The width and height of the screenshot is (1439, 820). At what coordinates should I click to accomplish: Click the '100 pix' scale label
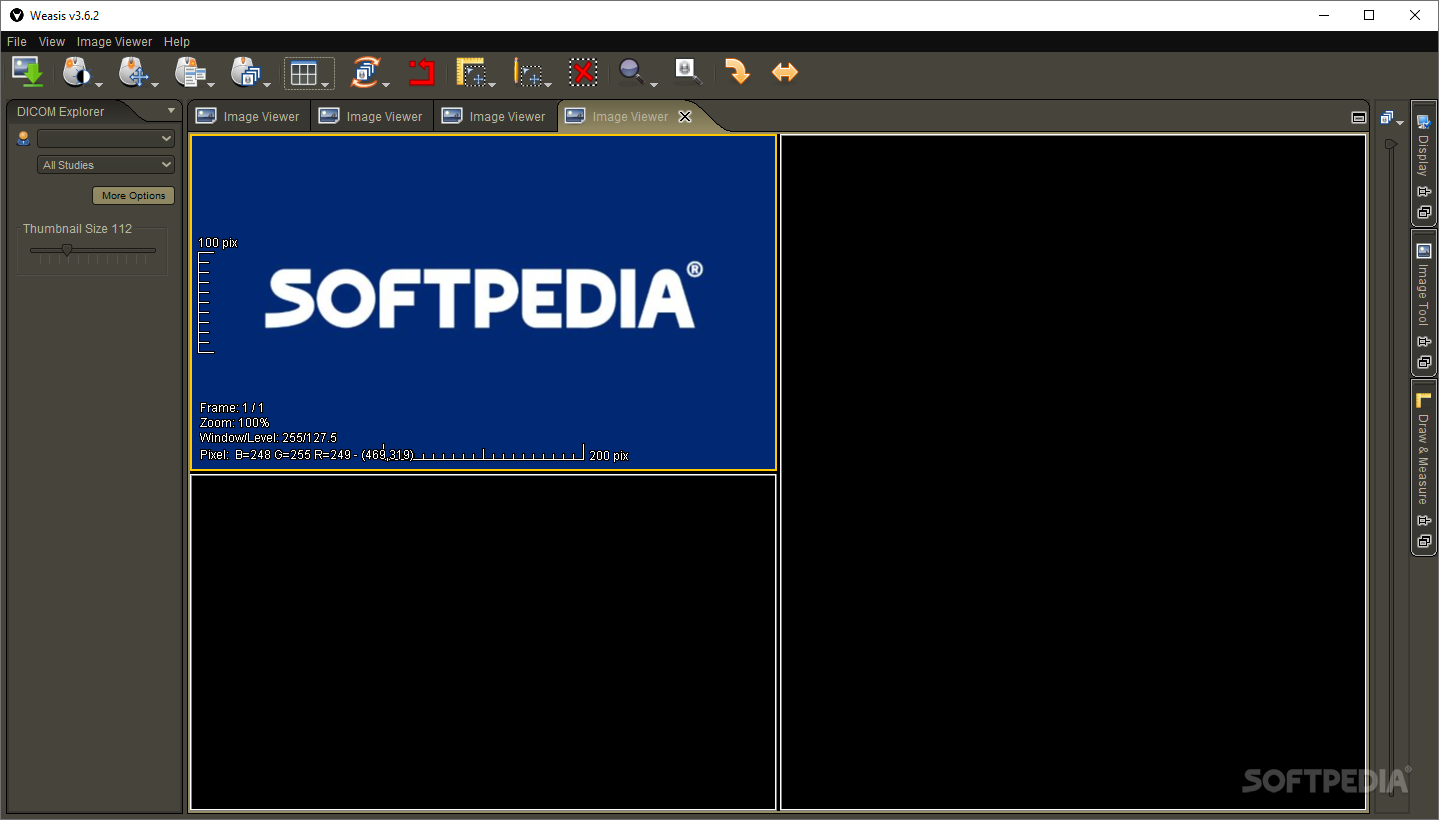[218, 243]
